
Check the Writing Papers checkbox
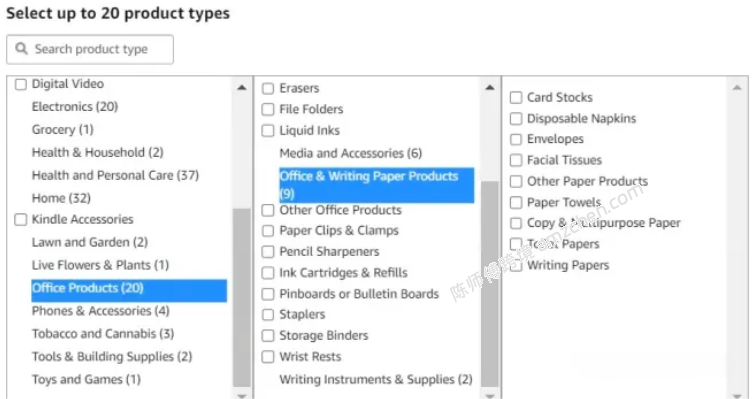click(x=516, y=266)
